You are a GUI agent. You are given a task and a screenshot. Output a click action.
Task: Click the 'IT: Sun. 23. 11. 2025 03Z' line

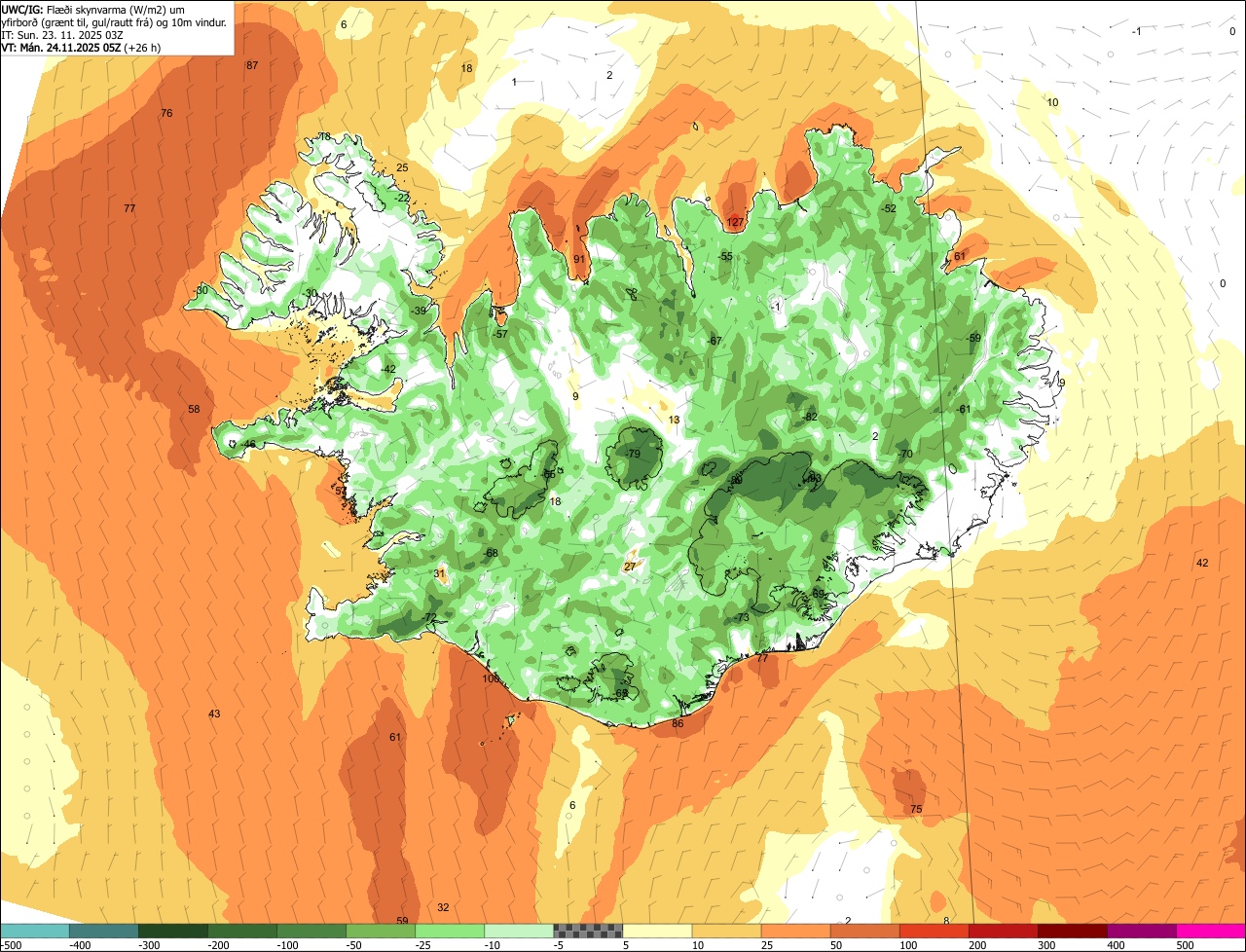(x=62, y=34)
